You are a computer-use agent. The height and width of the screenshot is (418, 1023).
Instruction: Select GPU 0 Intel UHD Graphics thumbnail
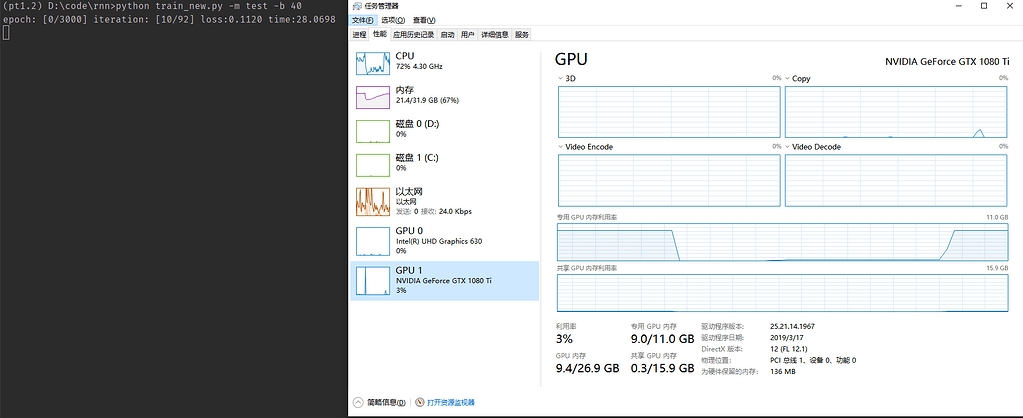point(372,240)
